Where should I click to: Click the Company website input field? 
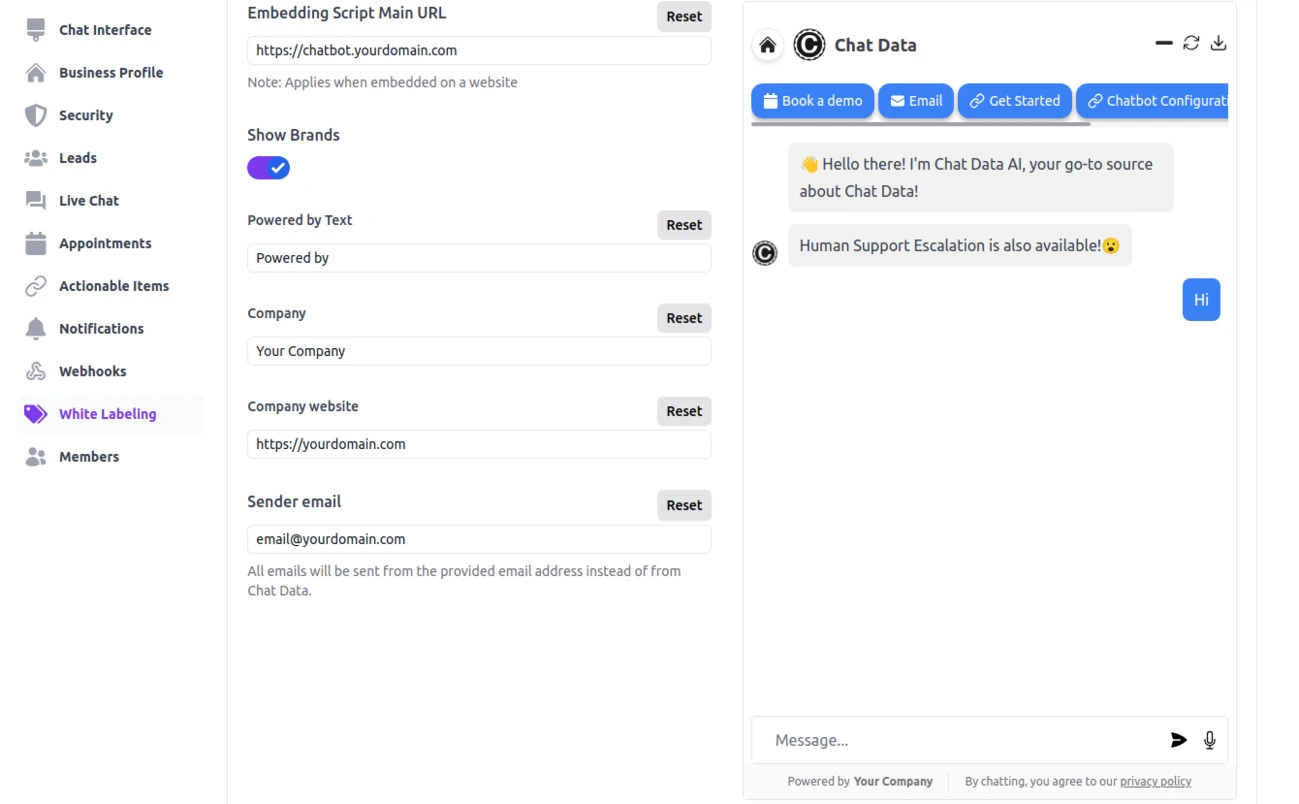point(479,444)
